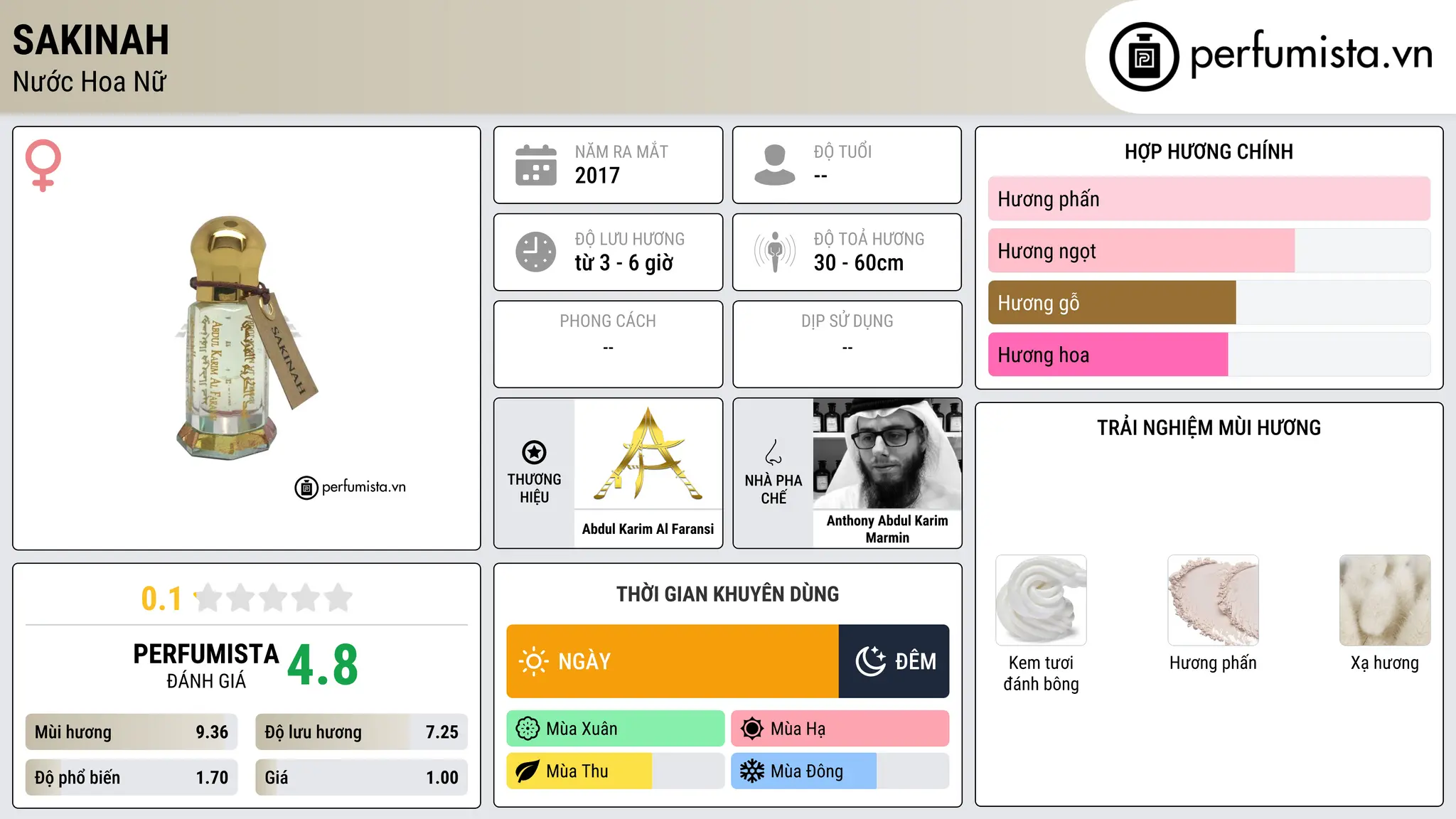Viewport: 1456px width, 819px height.
Task: Click the Kem tươi đánh bông caption
Action: (1041, 673)
